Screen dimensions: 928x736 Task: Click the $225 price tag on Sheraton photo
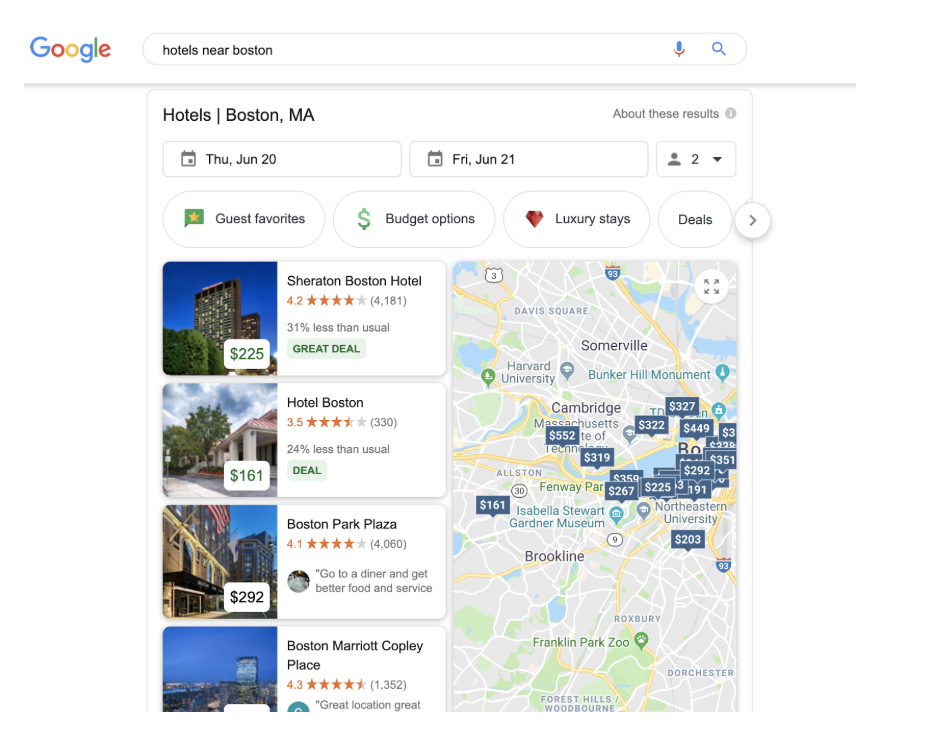247,354
